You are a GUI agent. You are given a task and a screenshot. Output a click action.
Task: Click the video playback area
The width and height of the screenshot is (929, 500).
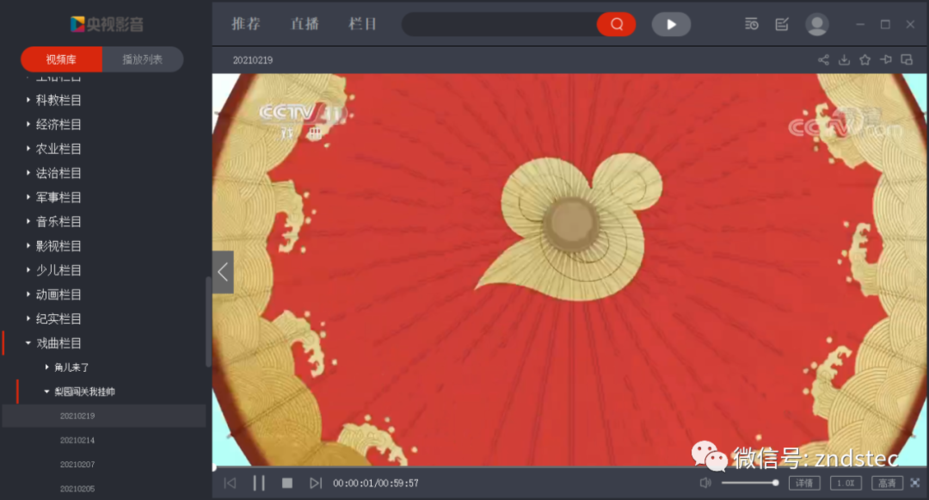pyautogui.click(x=570, y=270)
